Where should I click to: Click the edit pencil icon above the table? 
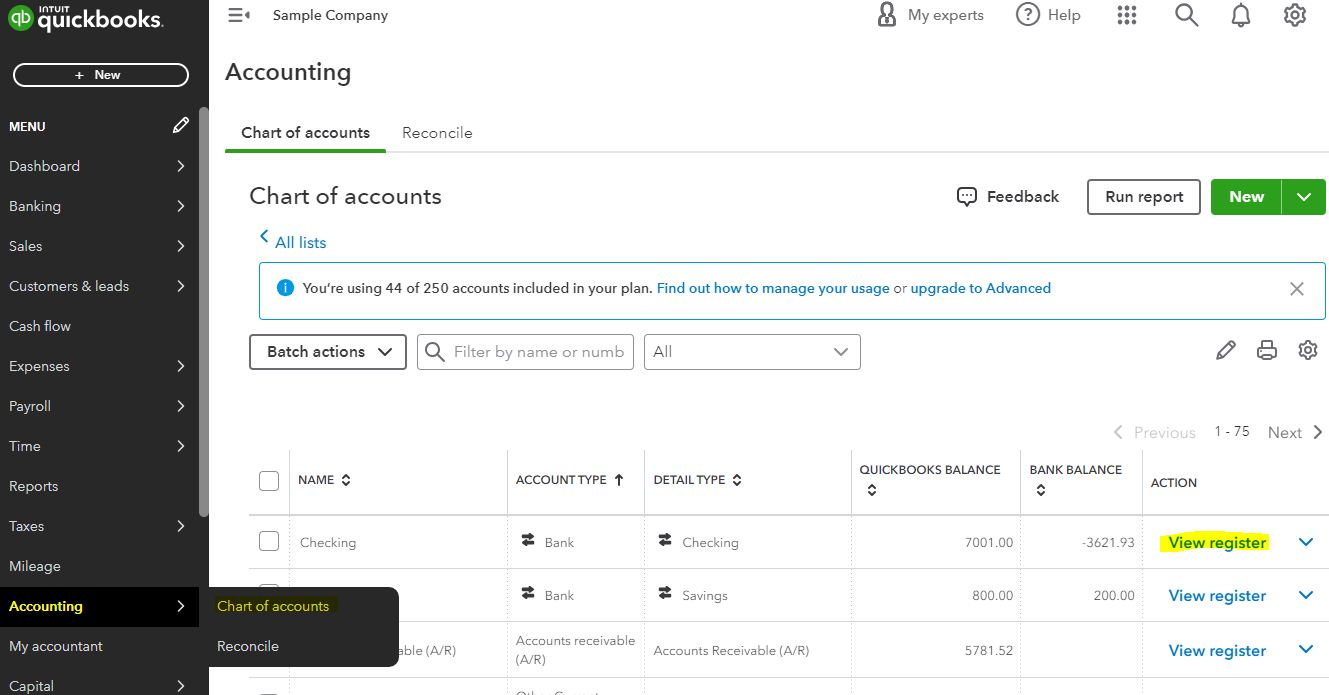click(1225, 350)
